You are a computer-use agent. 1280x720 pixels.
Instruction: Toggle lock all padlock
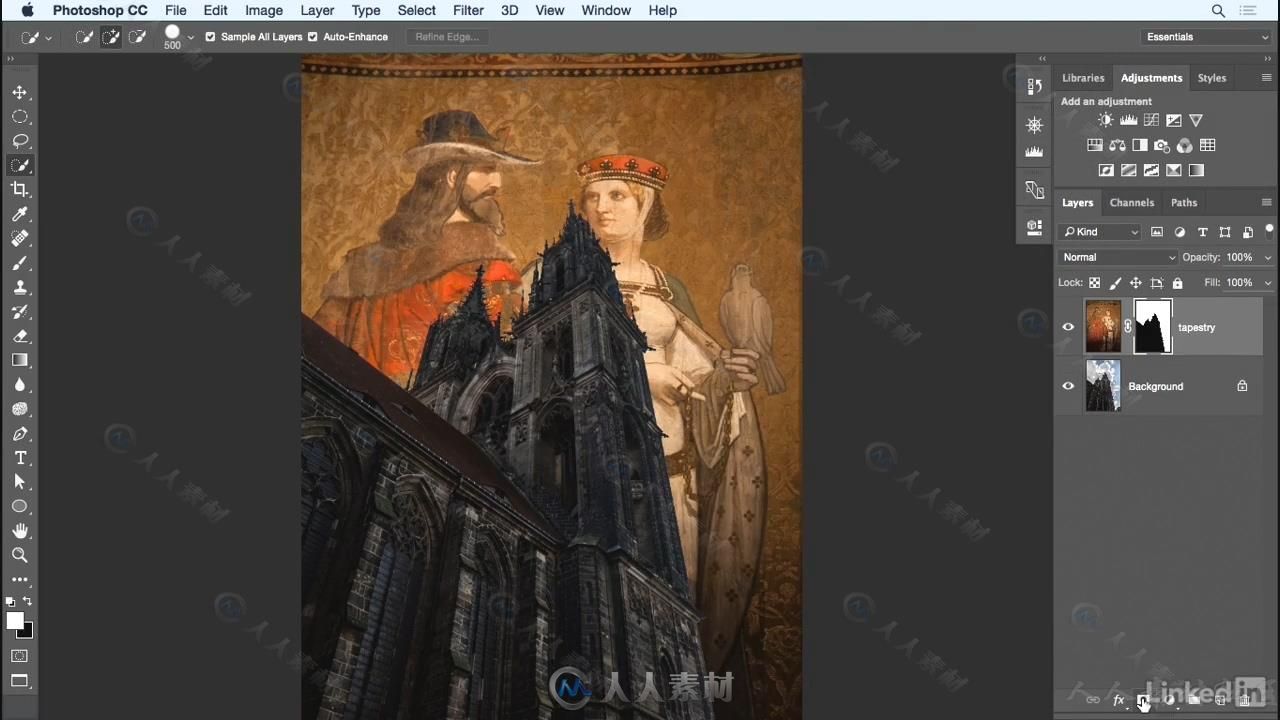[1177, 283]
